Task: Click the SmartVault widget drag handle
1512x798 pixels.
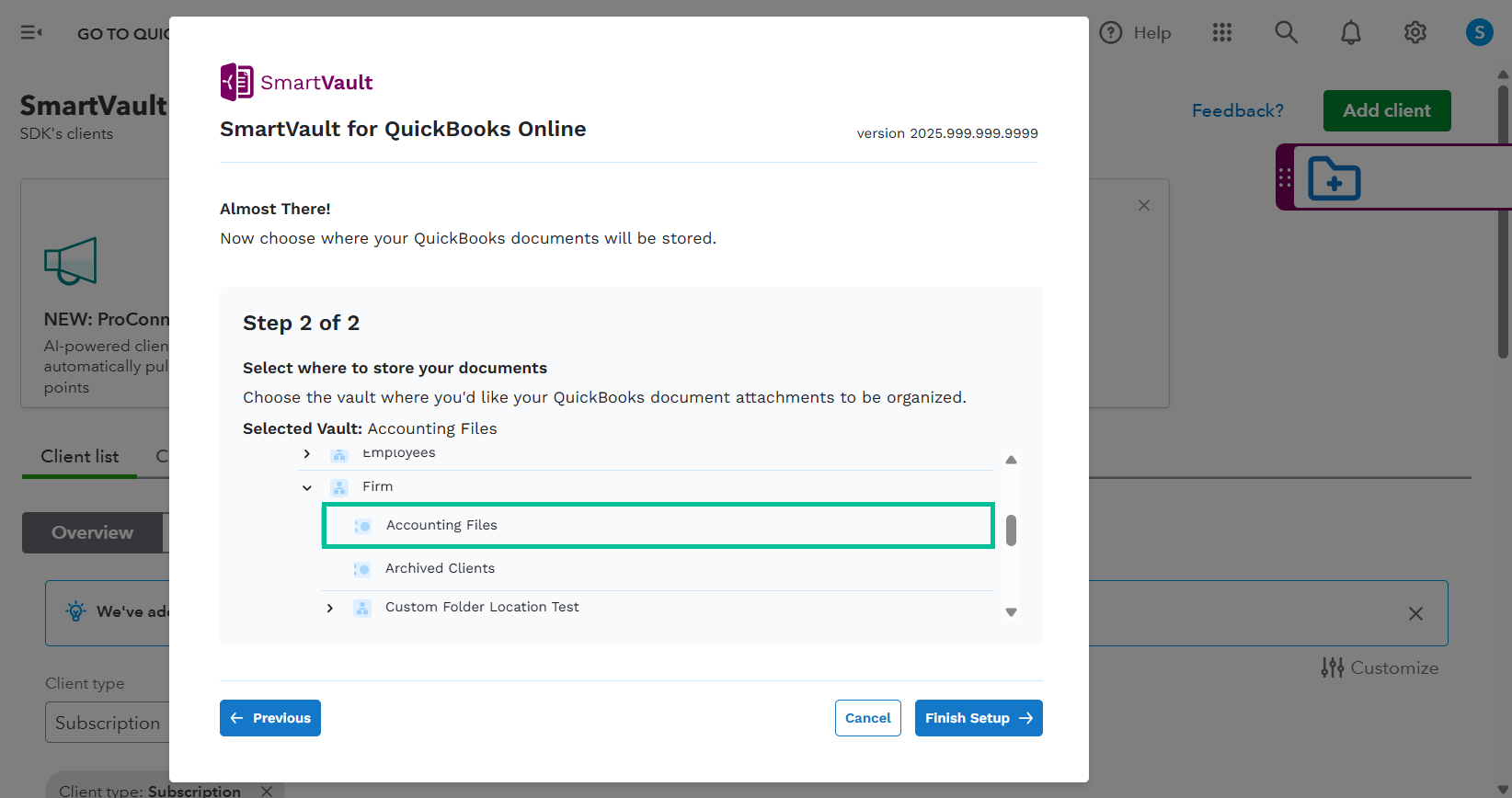Action: pyautogui.click(x=1285, y=177)
